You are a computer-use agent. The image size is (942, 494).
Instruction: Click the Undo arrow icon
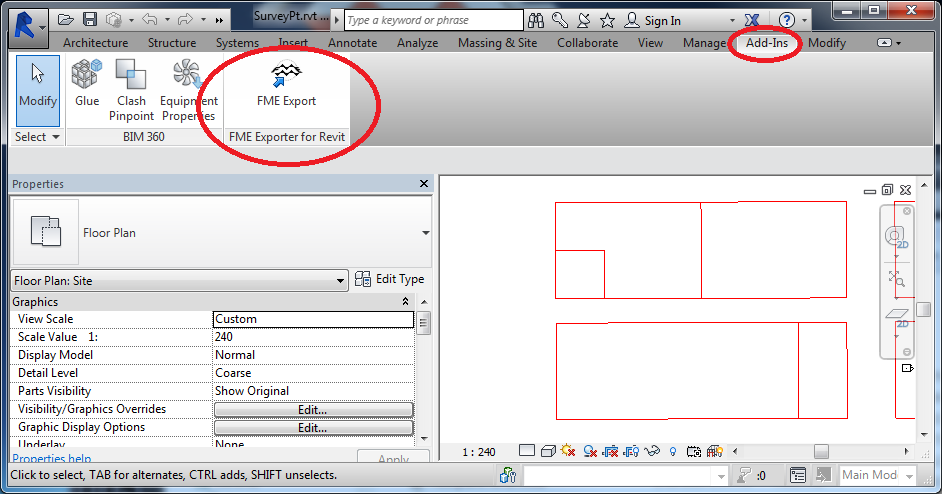[x=149, y=20]
